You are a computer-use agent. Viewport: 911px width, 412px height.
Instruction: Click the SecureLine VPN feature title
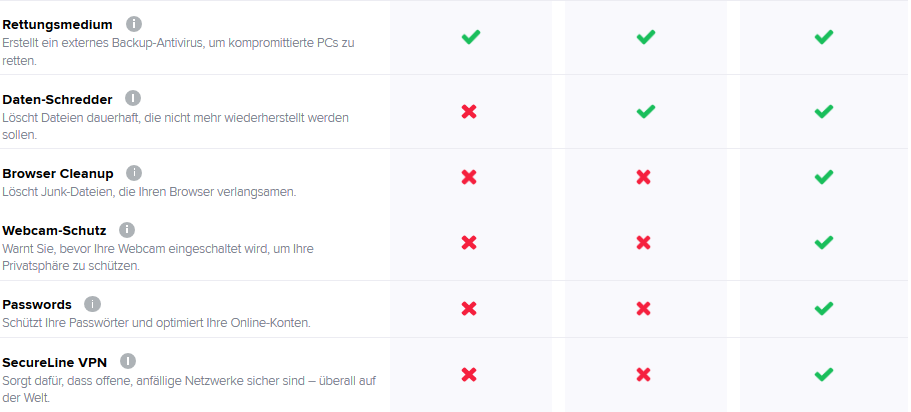(54, 362)
